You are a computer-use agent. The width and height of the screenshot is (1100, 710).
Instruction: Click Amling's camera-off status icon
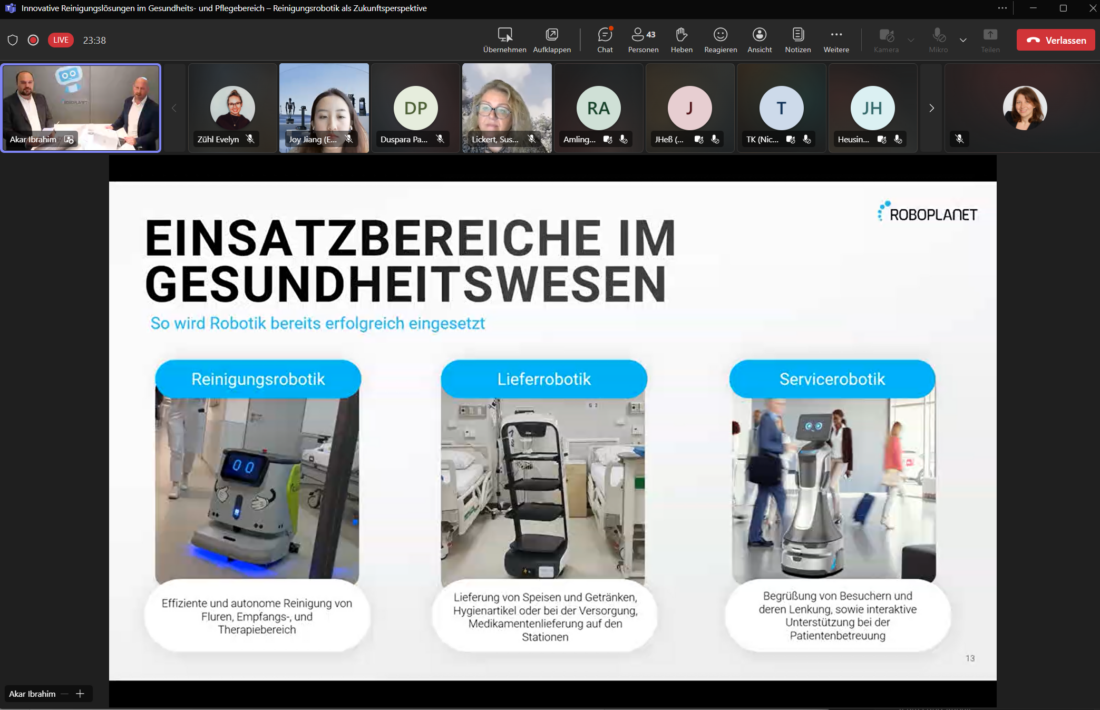pyautogui.click(x=608, y=140)
